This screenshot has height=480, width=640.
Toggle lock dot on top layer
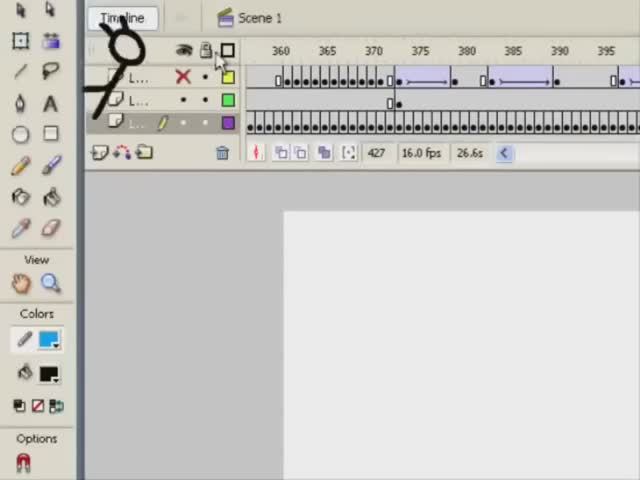pyautogui.click(x=205, y=77)
